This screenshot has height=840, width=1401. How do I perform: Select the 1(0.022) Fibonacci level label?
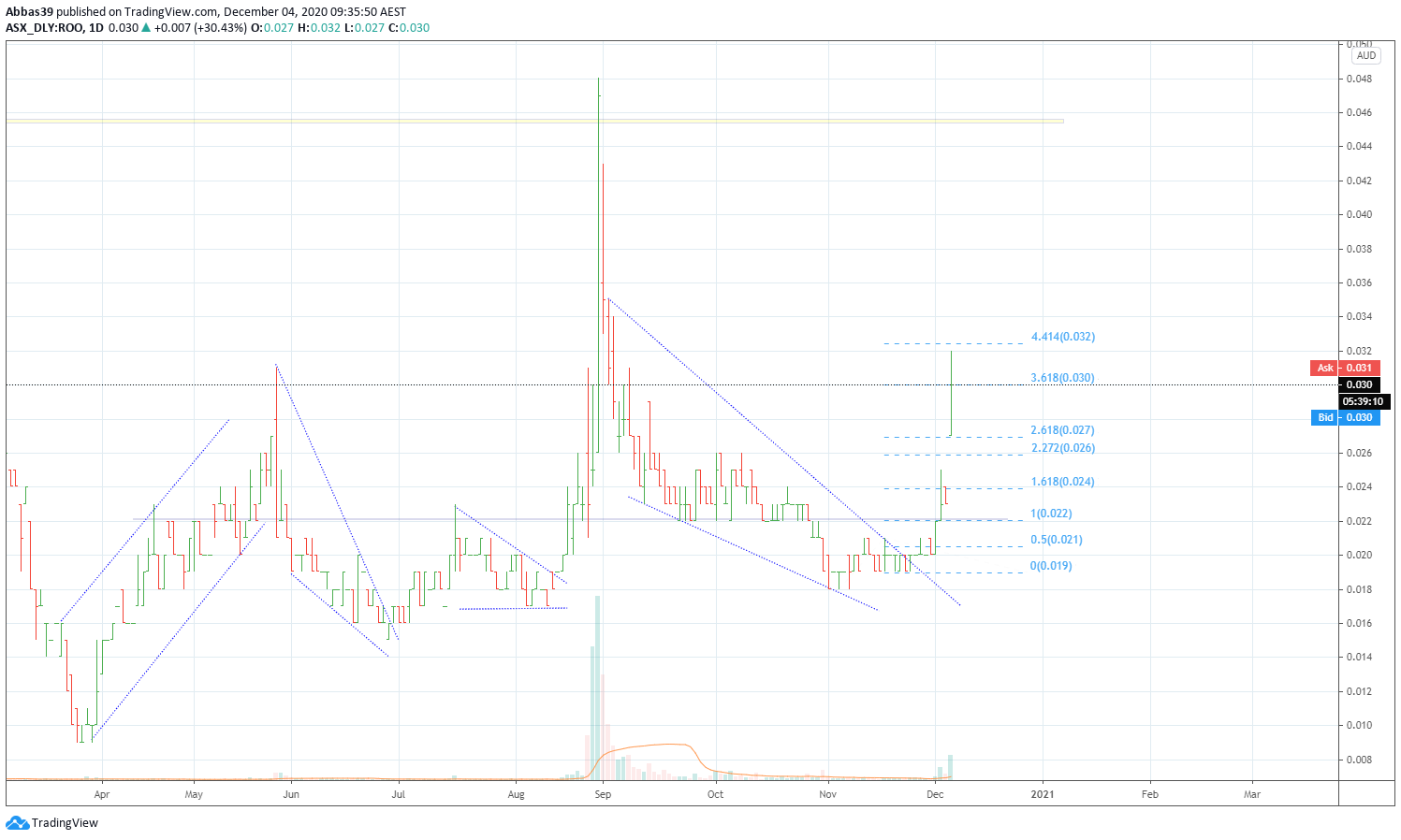point(1051,514)
